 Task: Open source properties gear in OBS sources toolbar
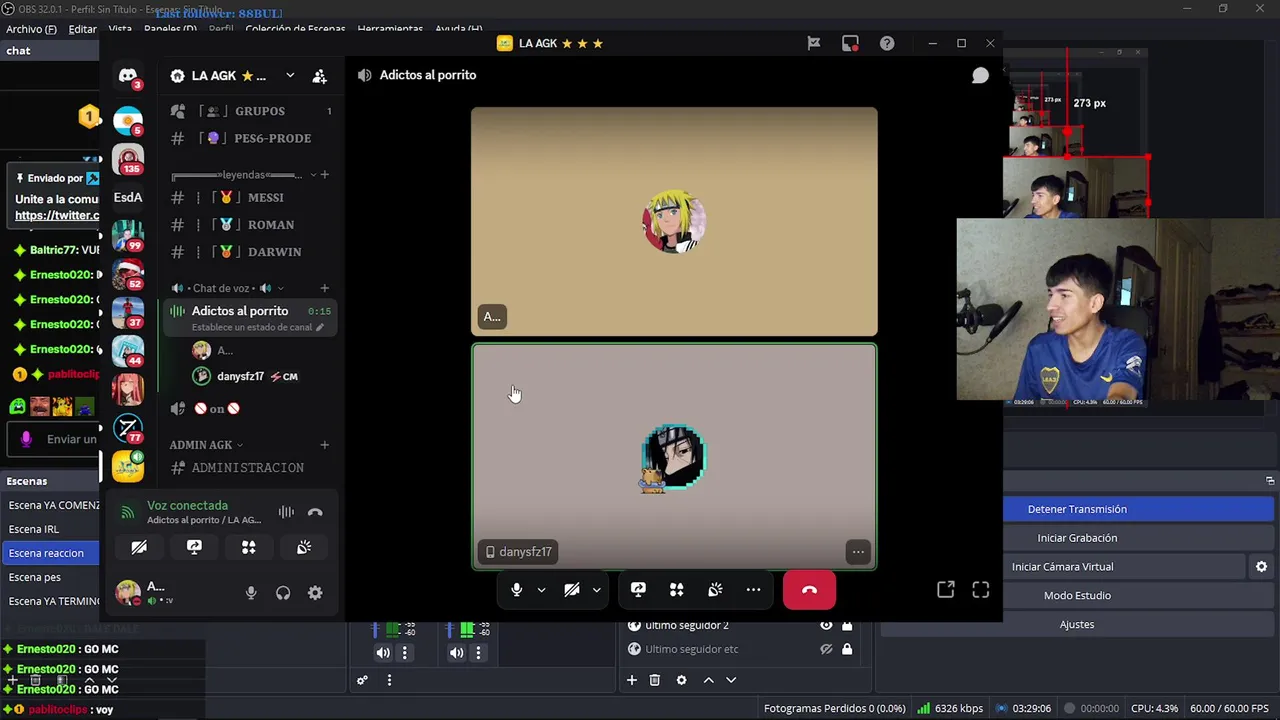pos(681,680)
